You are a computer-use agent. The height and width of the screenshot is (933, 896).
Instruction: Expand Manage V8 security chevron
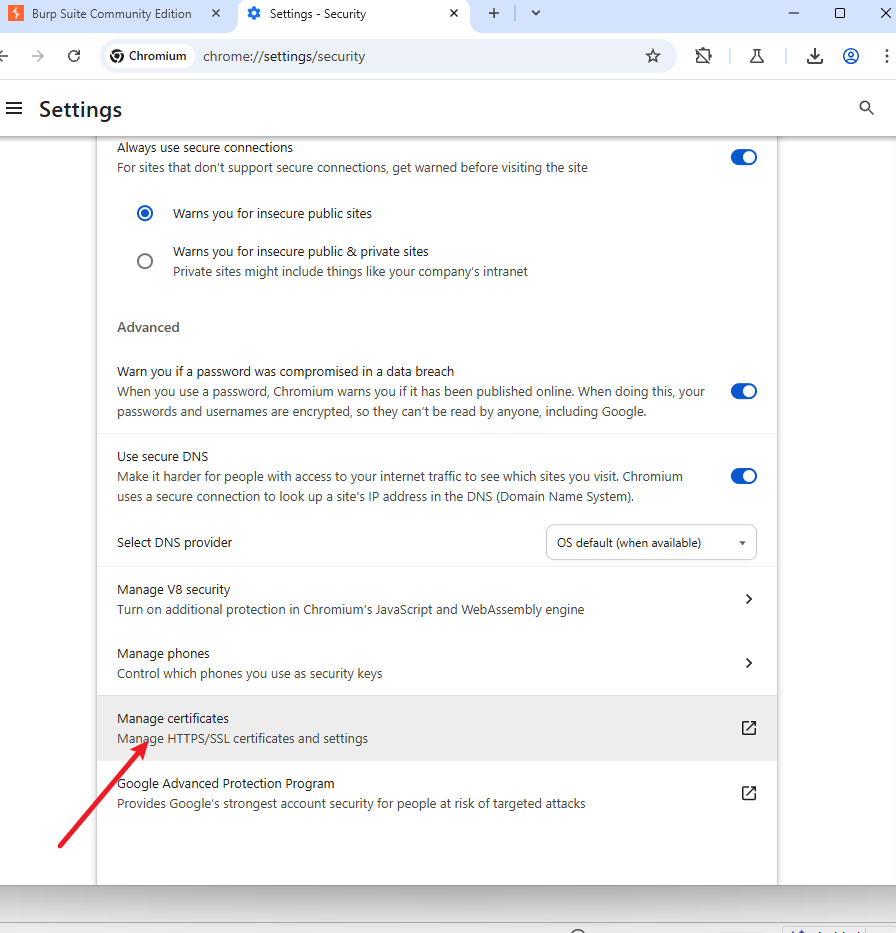pos(748,599)
